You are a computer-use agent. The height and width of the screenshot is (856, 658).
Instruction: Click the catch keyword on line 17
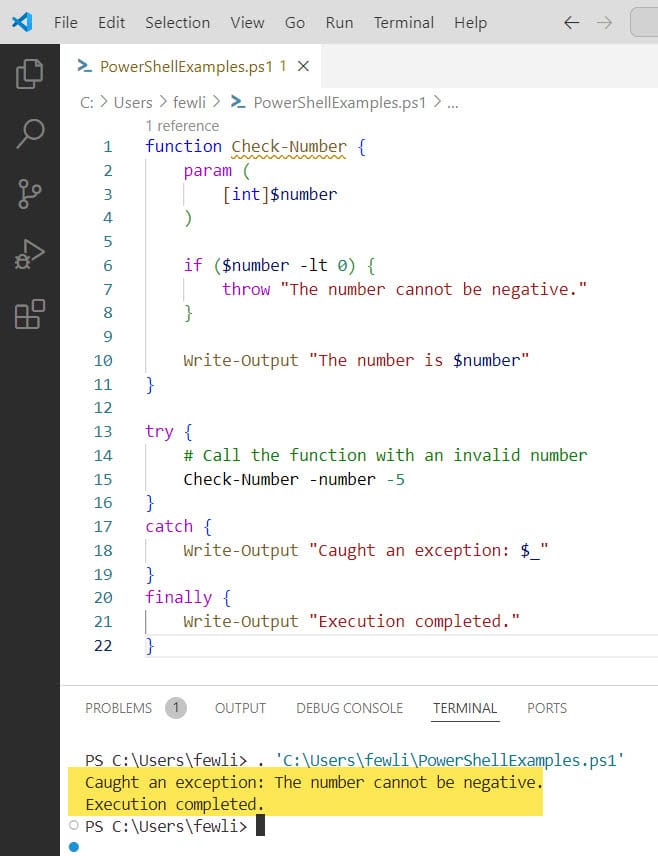point(169,526)
